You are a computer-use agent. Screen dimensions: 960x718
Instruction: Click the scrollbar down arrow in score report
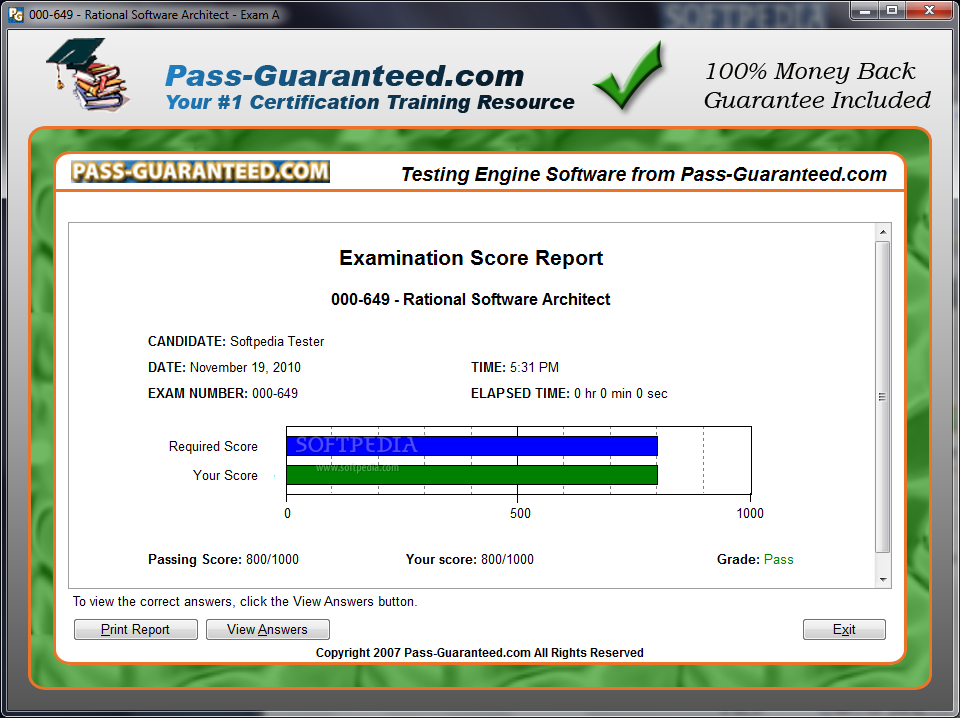click(x=883, y=580)
